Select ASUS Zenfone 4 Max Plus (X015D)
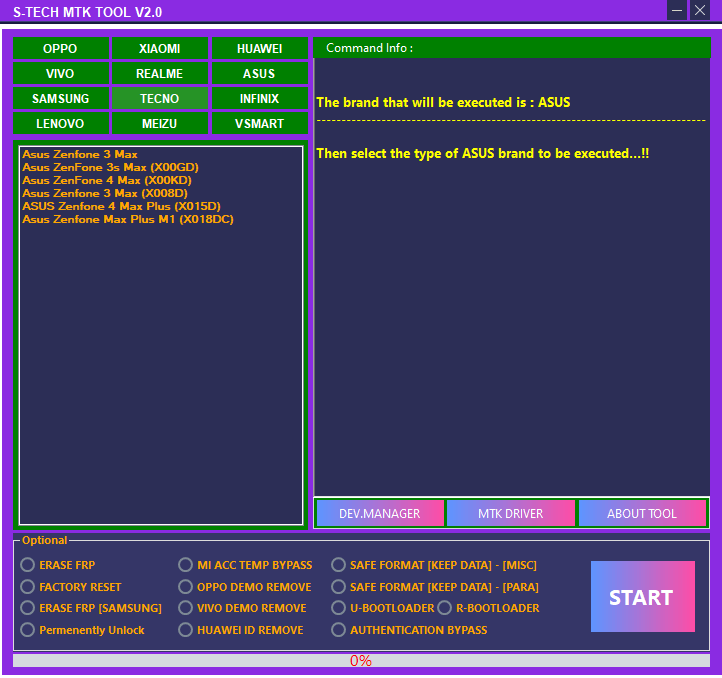Screen dimensions: 722x678 [x=122, y=206]
